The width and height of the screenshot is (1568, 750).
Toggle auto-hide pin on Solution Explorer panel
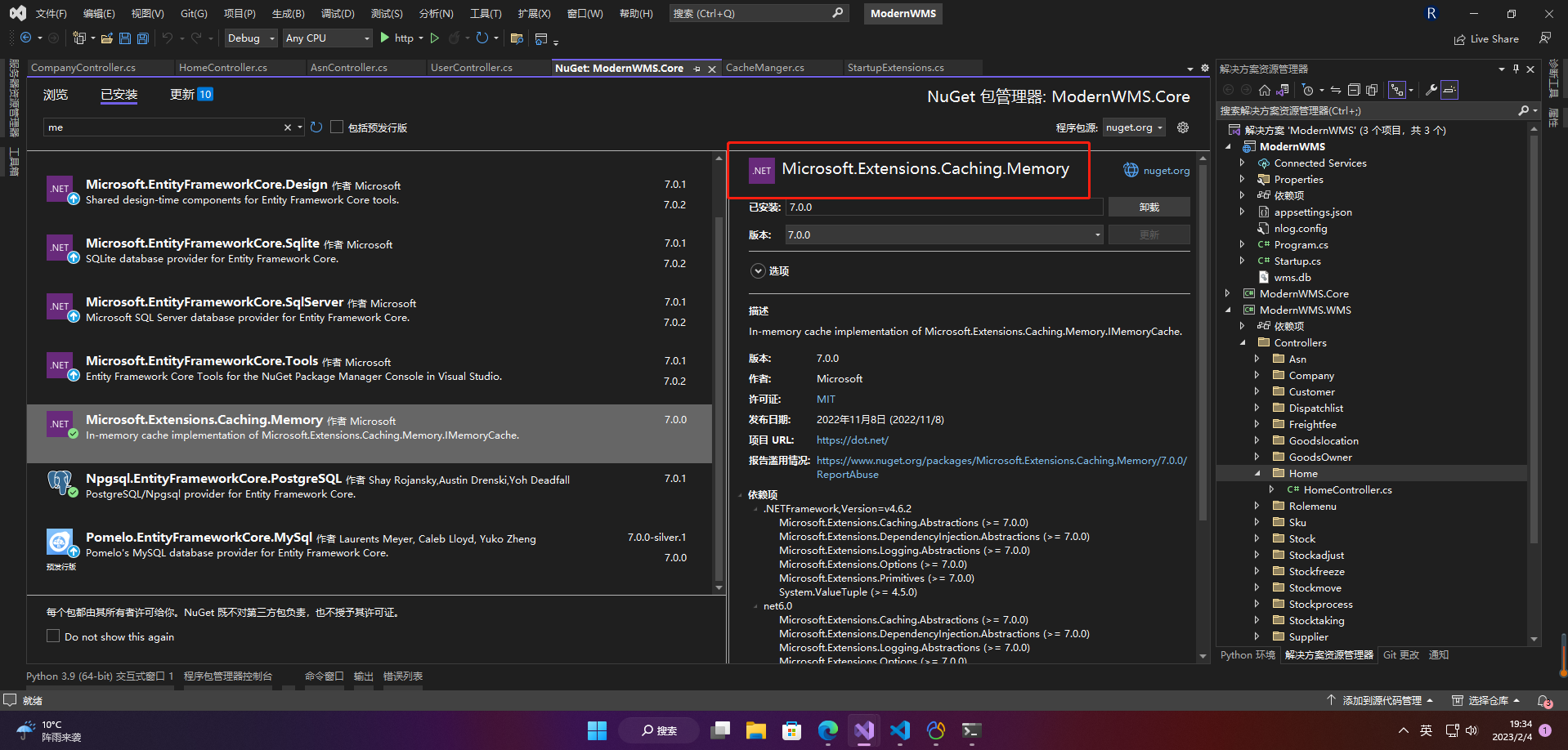(x=1516, y=69)
